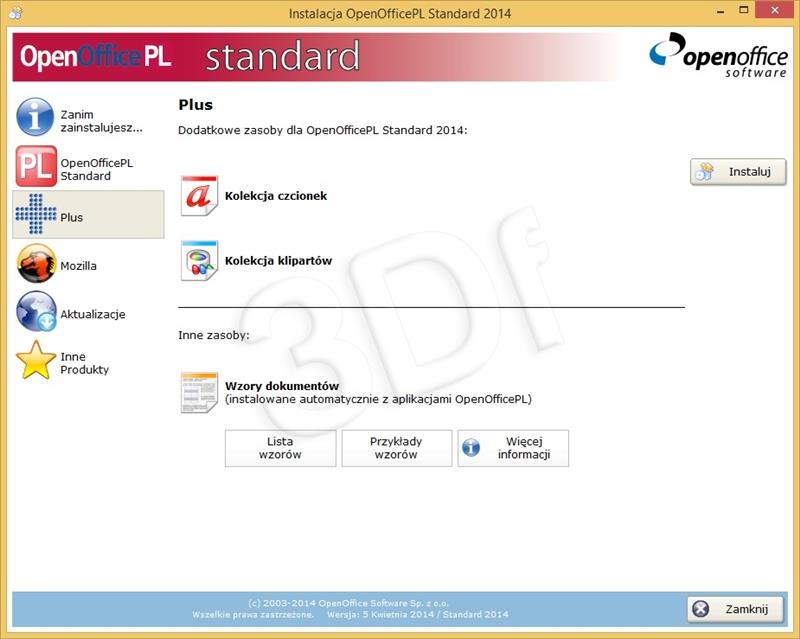Select the Plus sidebar entry label
The image size is (800, 639).
point(71,217)
